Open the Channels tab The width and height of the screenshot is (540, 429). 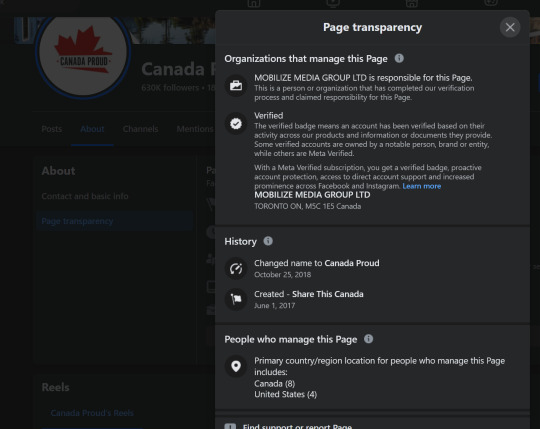point(141,129)
